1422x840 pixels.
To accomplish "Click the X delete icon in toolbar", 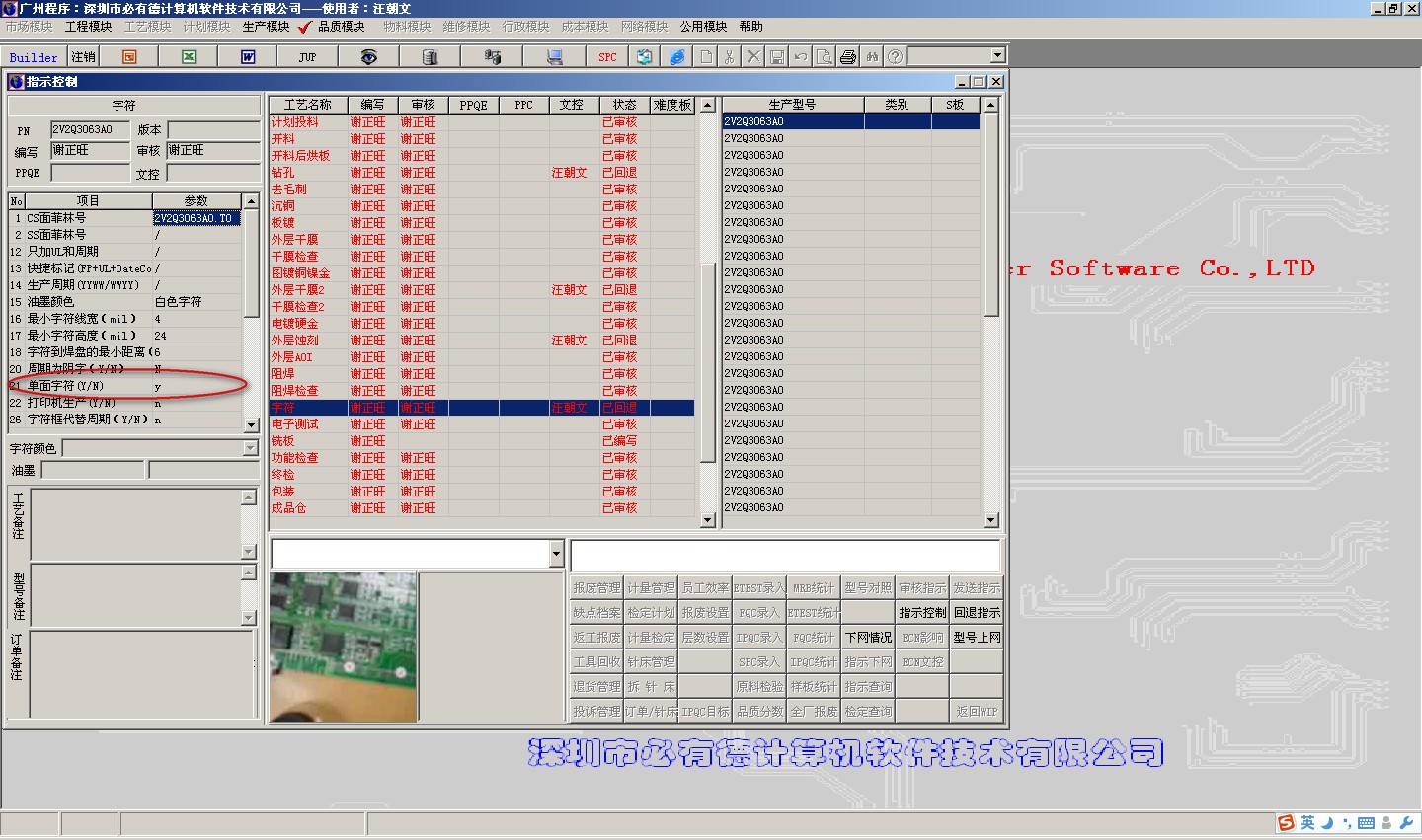I will coord(753,57).
